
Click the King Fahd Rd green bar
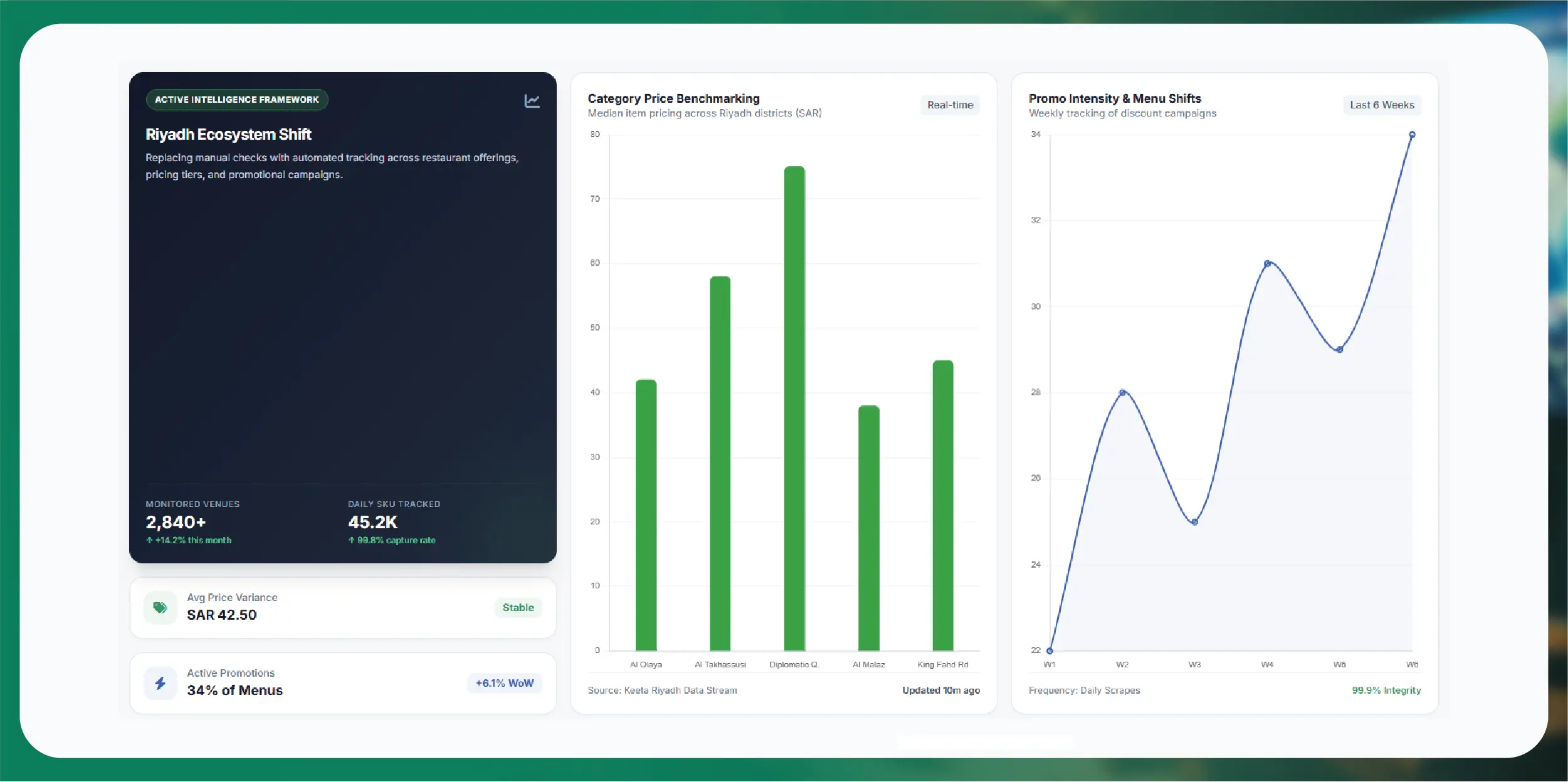coord(943,506)
